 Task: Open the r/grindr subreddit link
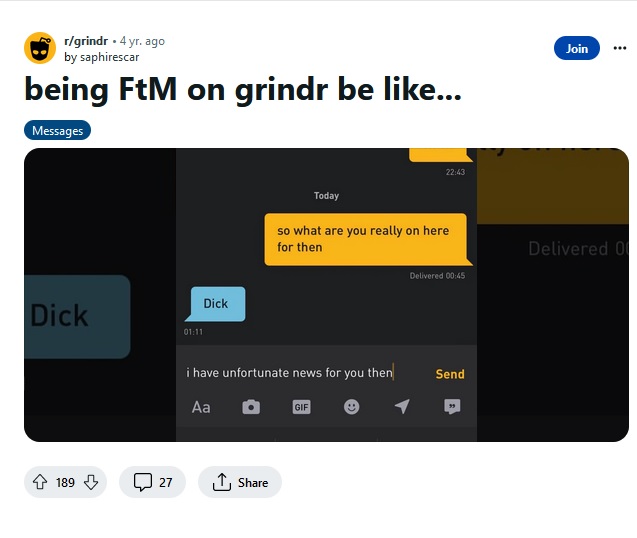(x=86, y=41)
